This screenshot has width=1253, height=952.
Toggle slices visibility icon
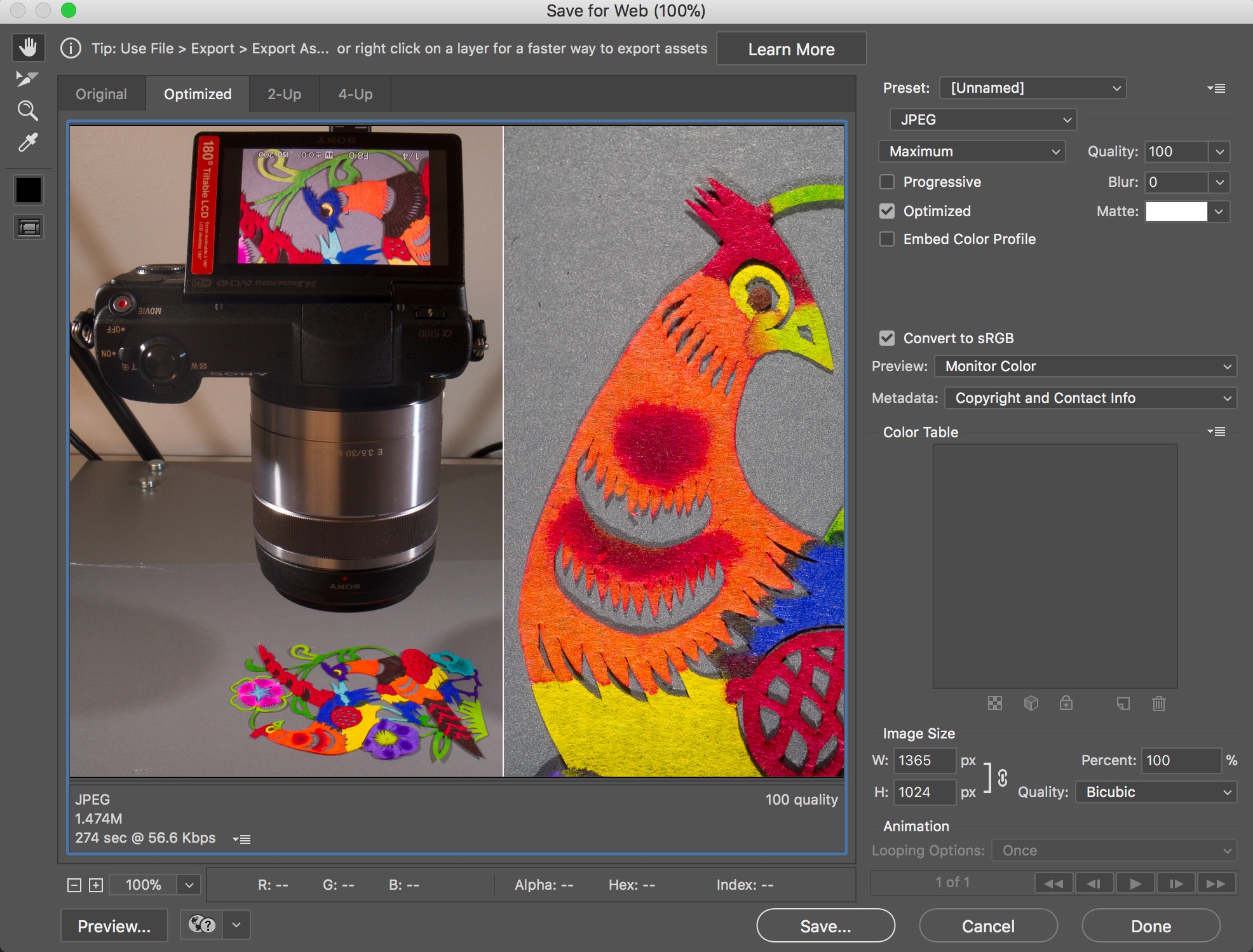29,227
